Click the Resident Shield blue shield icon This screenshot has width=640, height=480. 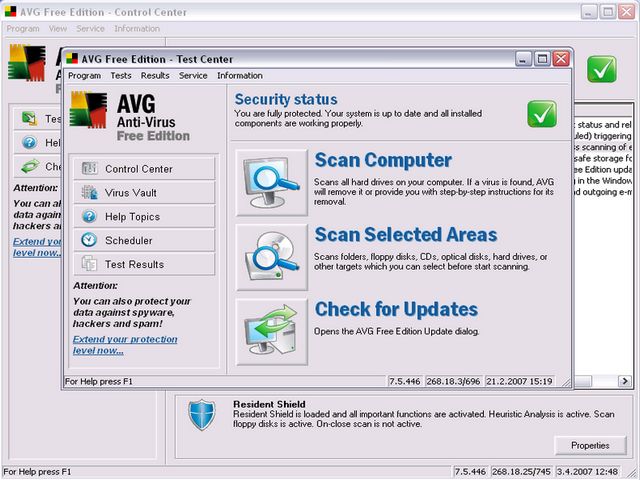click(x=202, y=415)
